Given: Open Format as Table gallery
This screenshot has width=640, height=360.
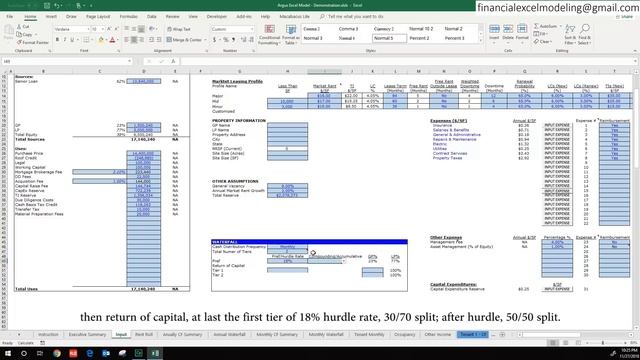Looking at the screenshot, I should (x=291, y=34).
